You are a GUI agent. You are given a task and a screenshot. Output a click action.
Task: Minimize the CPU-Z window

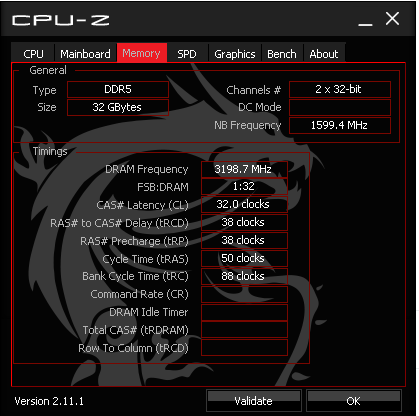[365, 21]
